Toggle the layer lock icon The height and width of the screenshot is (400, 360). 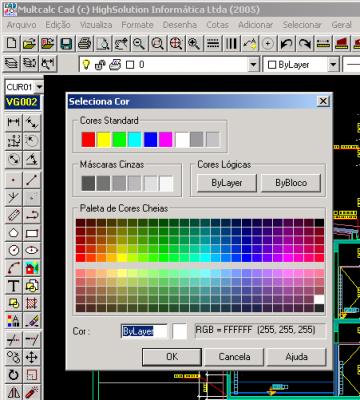[x=100, y=65]
